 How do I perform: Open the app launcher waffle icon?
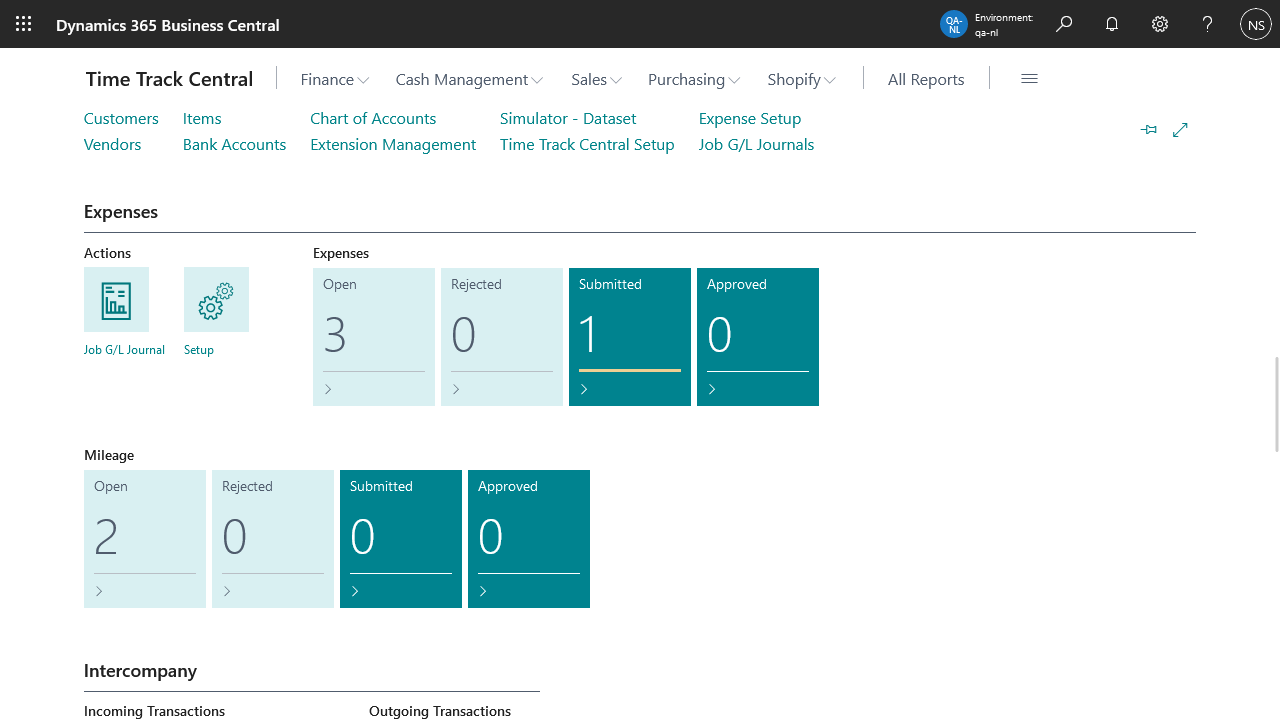click(x=24, y=24)
